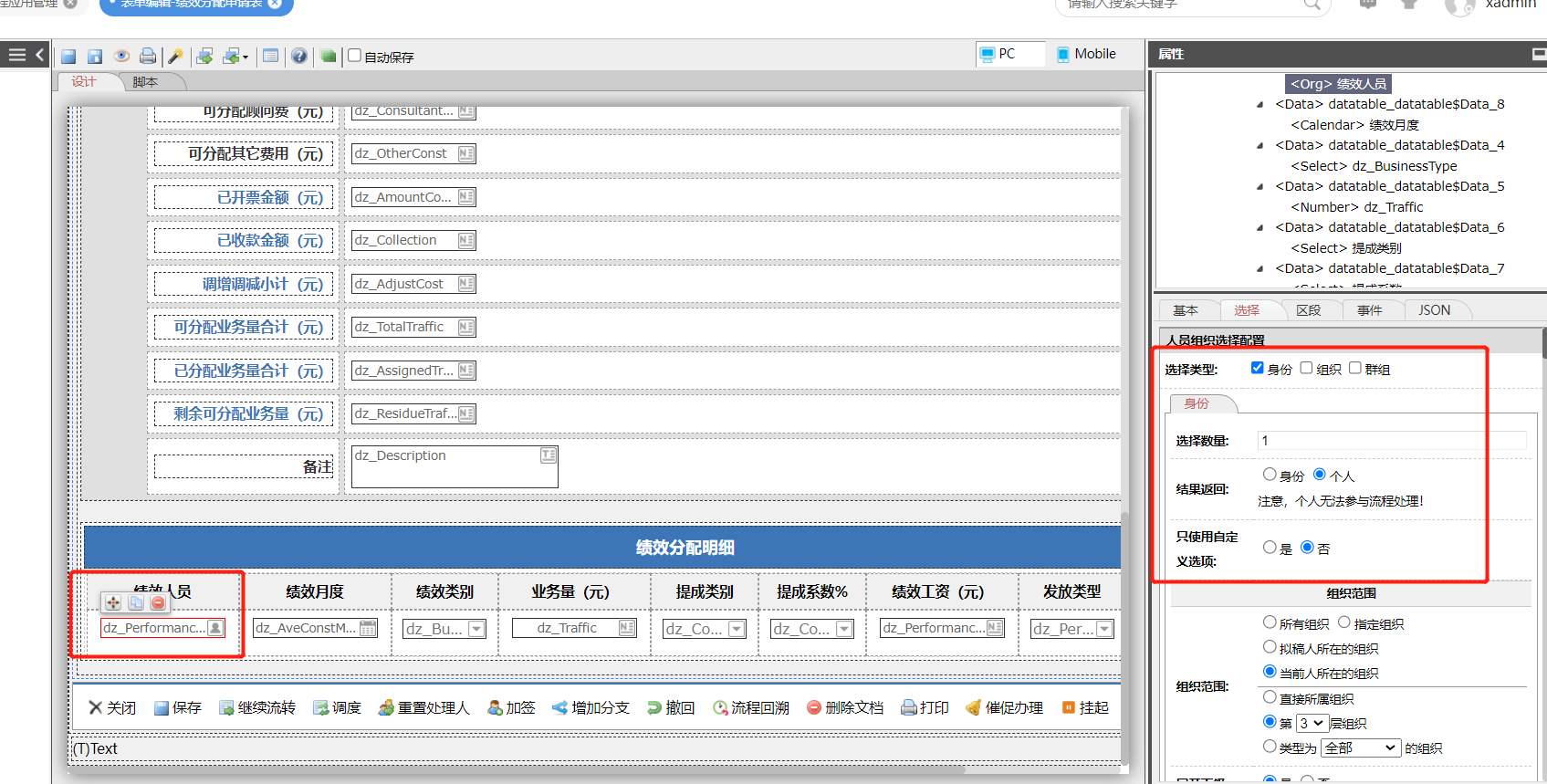Open the JSON properties tab
This screenshot has height=784, width=1547.
(x=1435, y=310)
